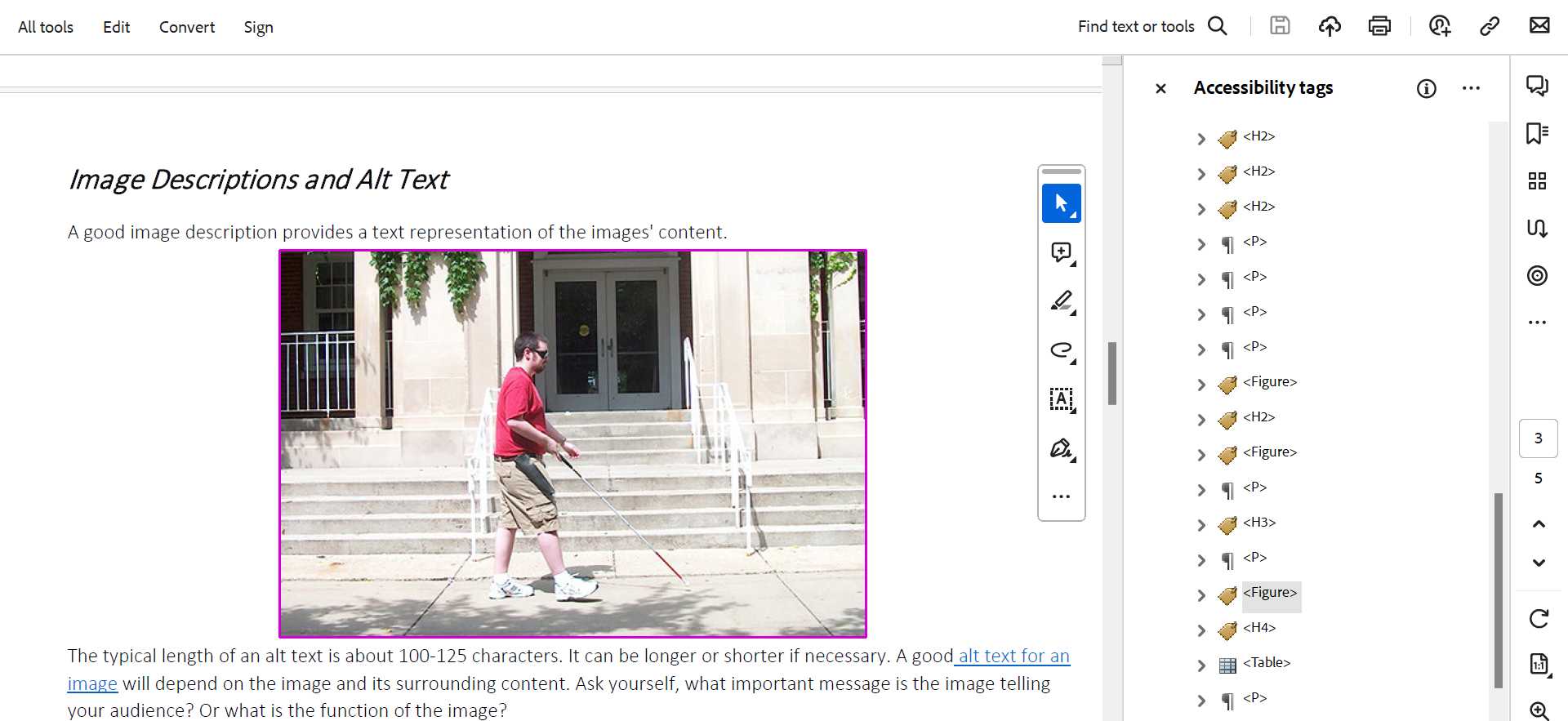Viewport: 1568px width, 721px height.
Task: Click the search magnifier icon
Action: (x=1218, y=26)
